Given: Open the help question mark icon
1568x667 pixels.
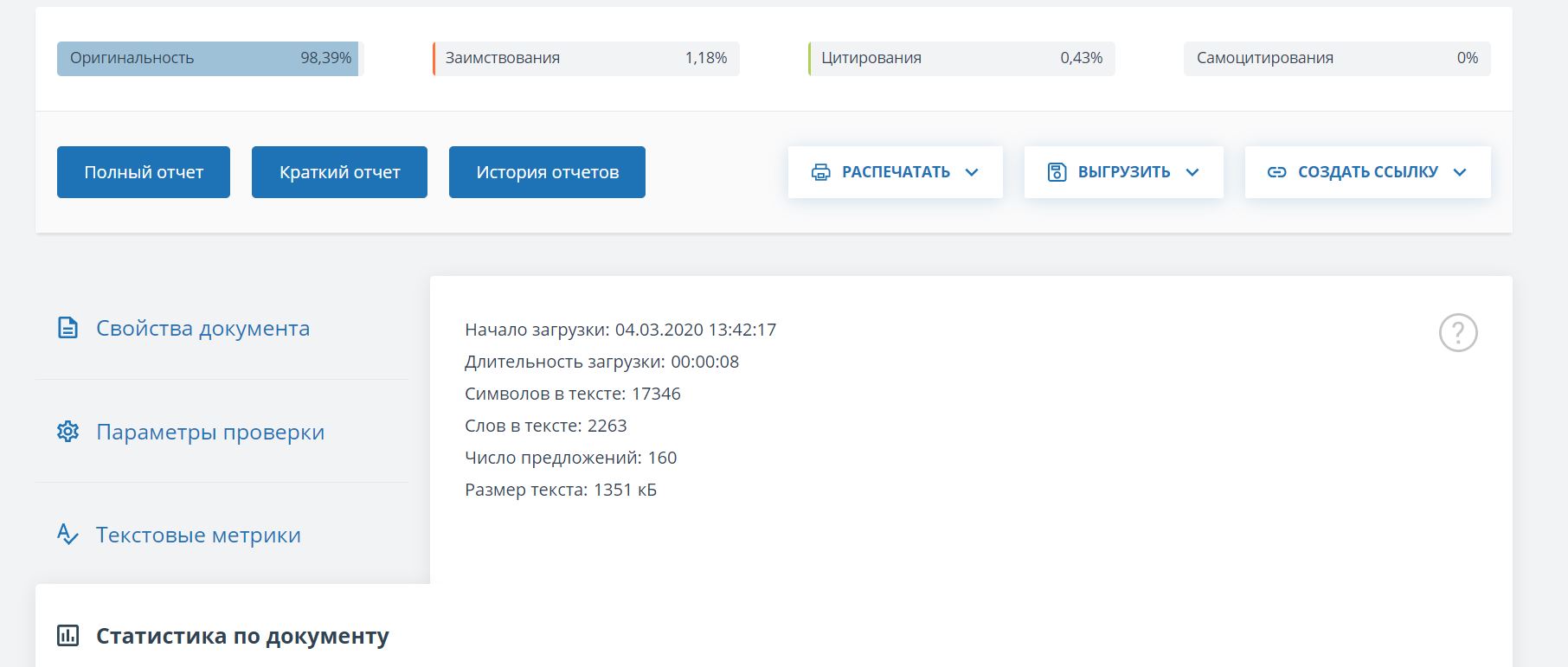Looking at the screenshot, I should coord(1458,332).
